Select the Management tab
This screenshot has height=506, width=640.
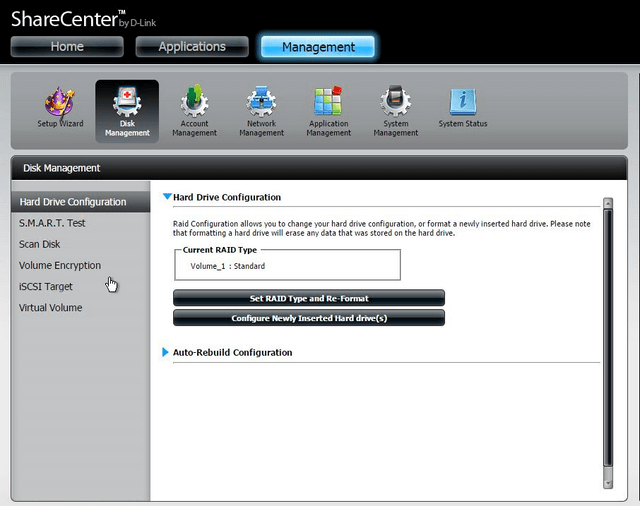[x=318, y=47]
